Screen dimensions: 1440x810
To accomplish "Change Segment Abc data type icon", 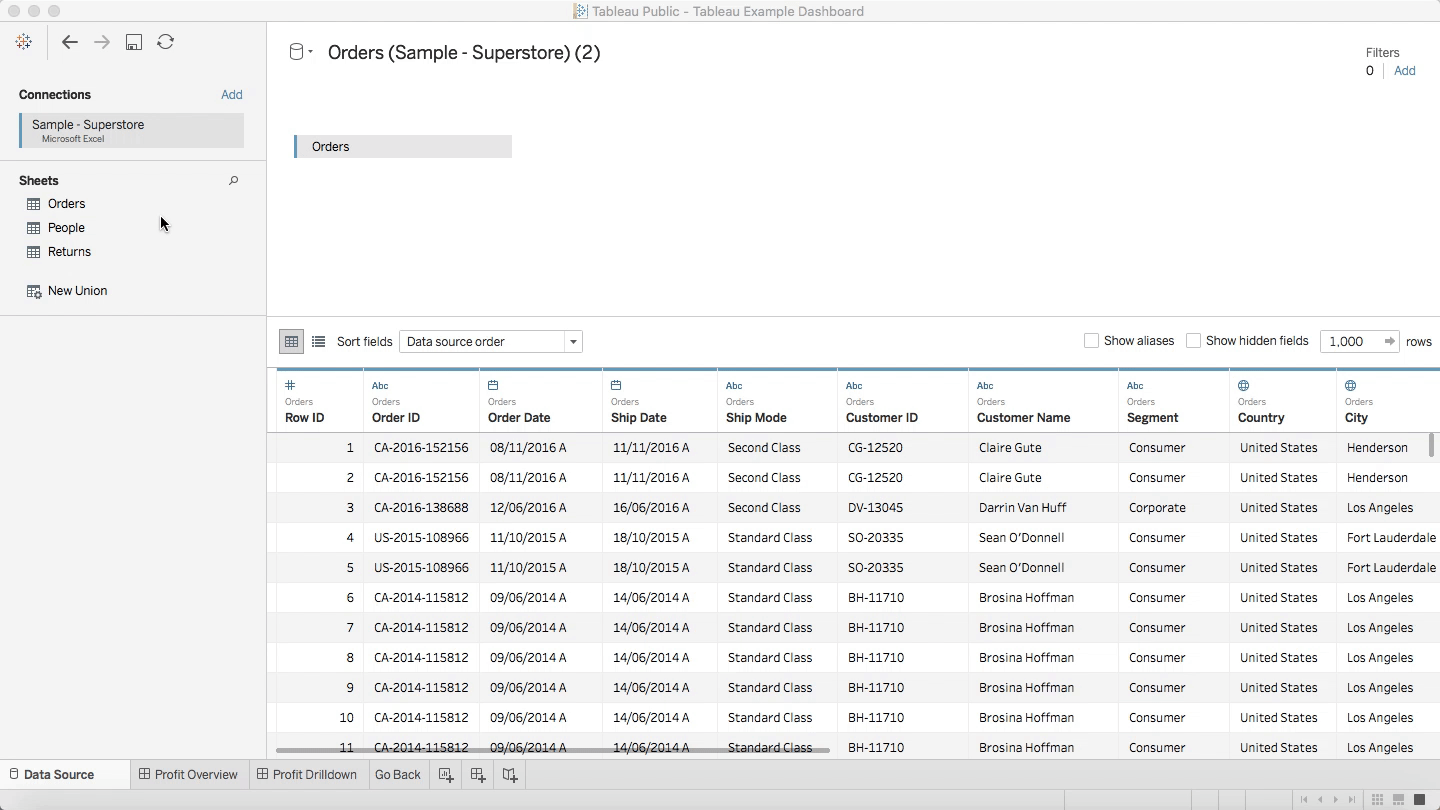I will (1135, 385).
